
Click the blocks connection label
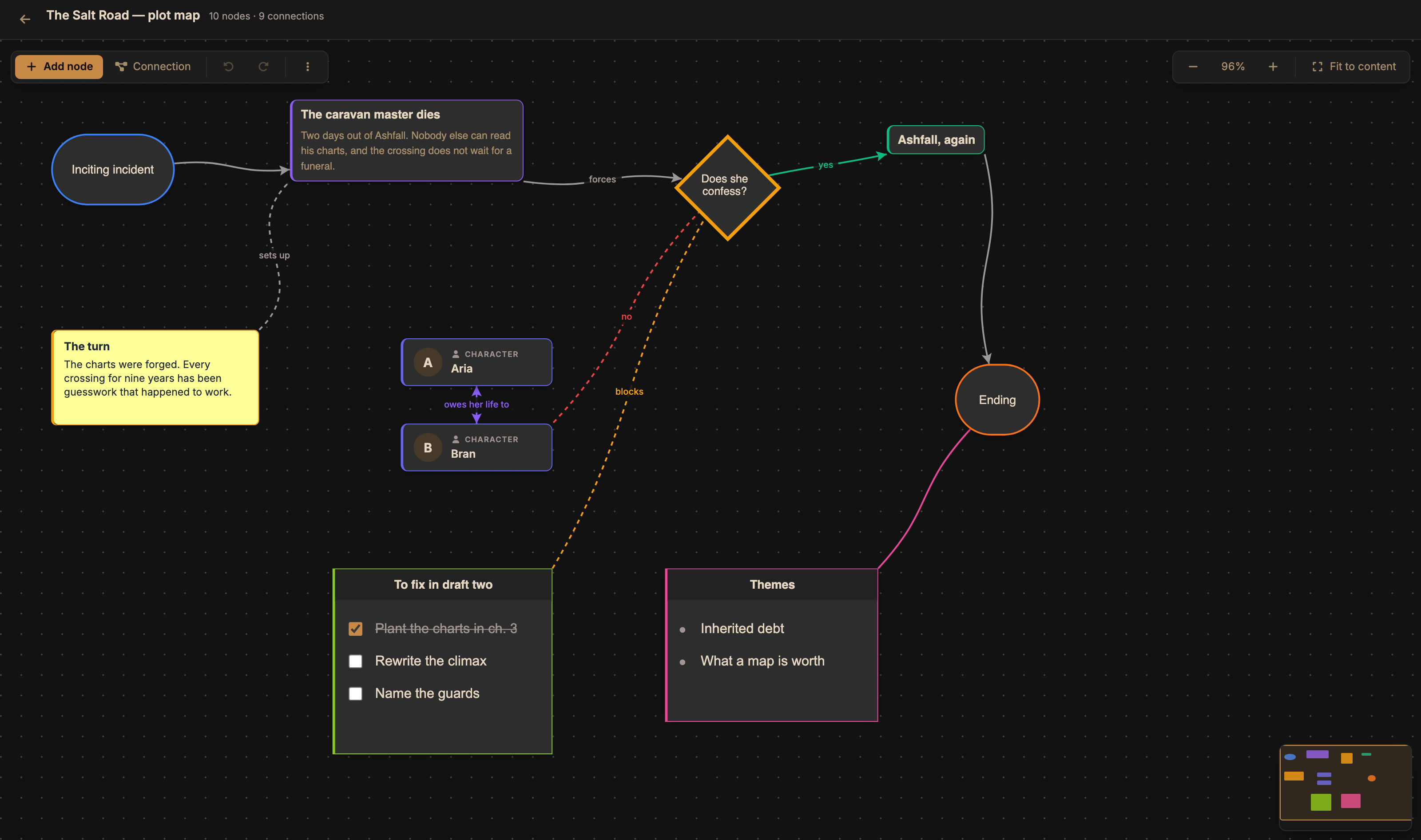[x=629, y=391]
